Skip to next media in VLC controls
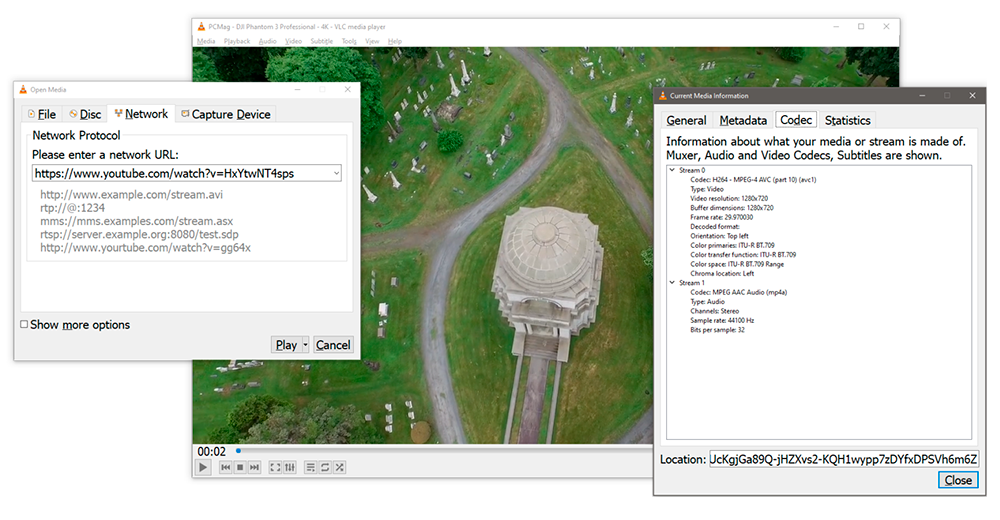The width and height of the screenshot is (1000, 520). 254,468
